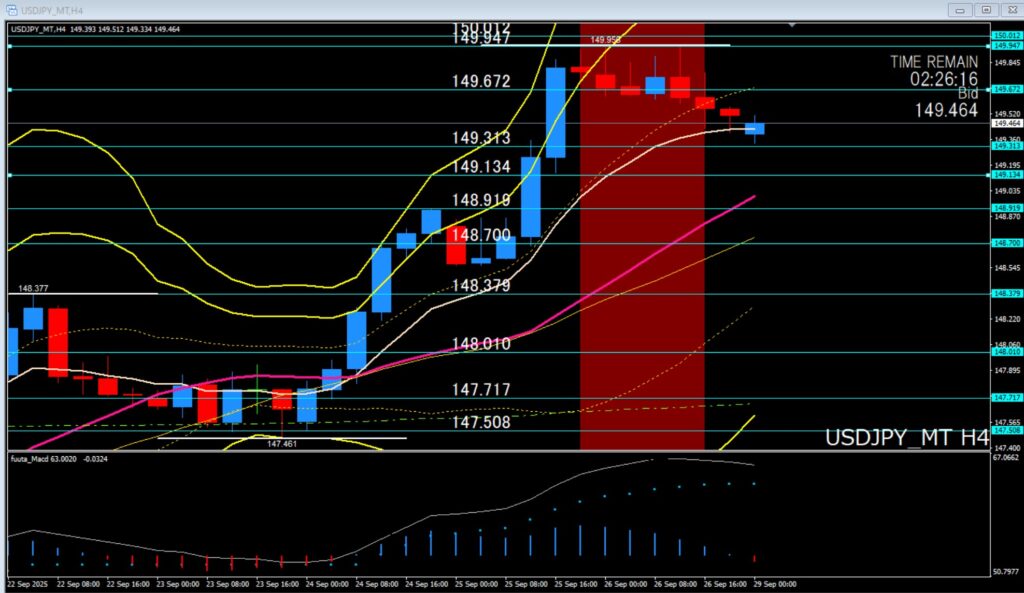Click the 149.672 cyan price tag on axis
The image size is (1024, 593).
pos(1006,89)
